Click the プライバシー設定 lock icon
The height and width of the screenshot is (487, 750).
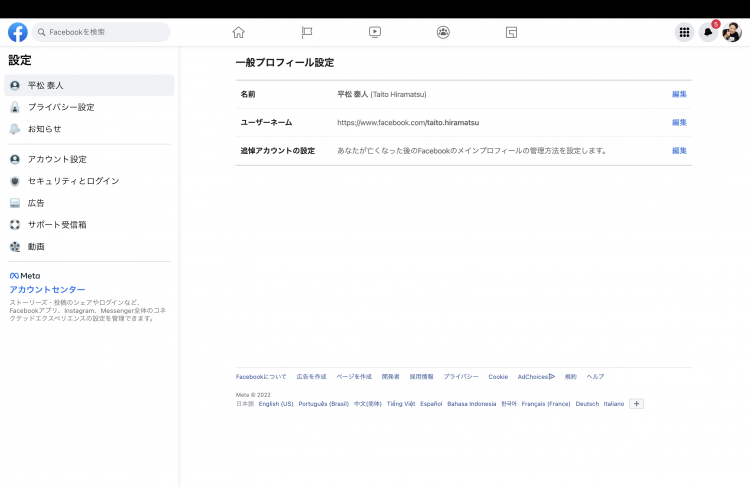15,107
